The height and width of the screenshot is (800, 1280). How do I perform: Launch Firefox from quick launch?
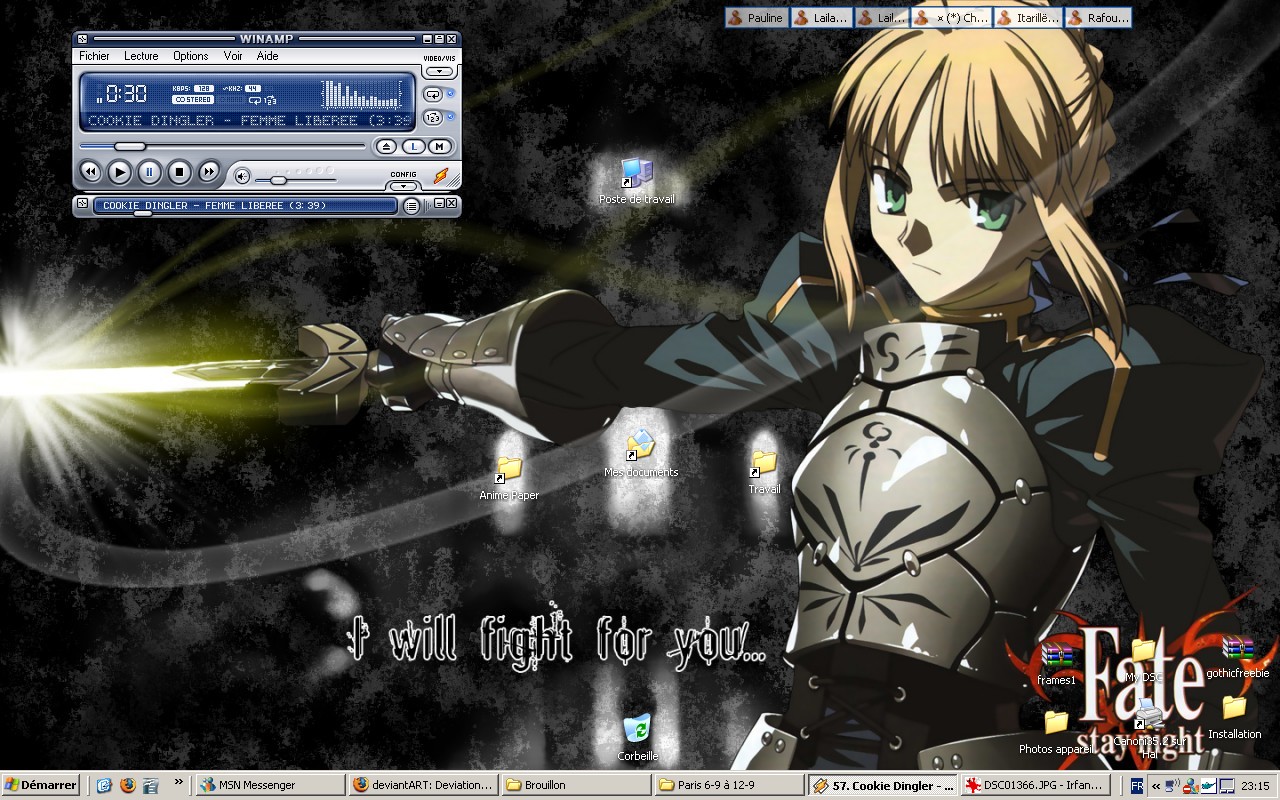127,785
